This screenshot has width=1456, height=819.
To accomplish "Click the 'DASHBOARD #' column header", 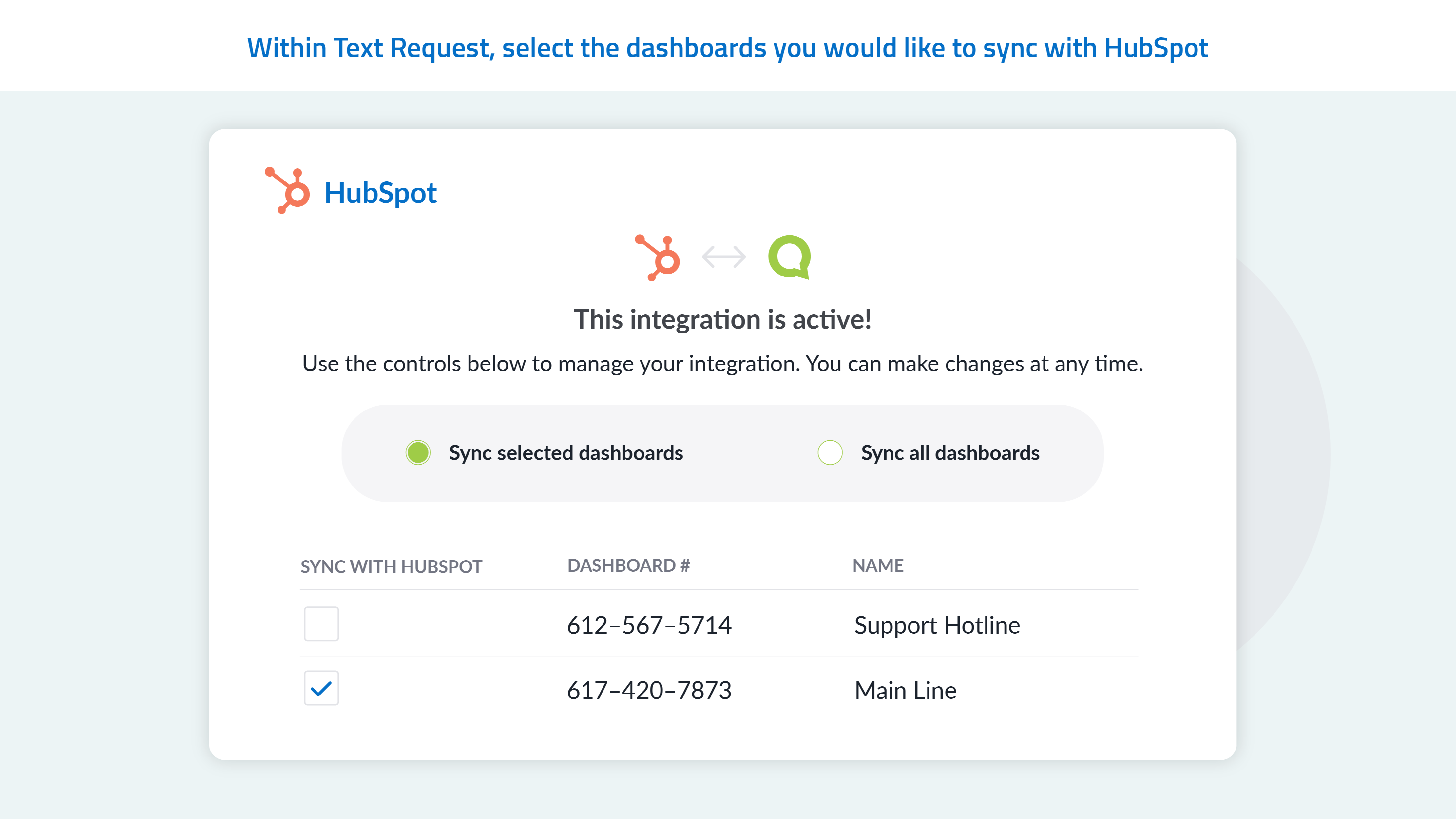I will (628, 565).
